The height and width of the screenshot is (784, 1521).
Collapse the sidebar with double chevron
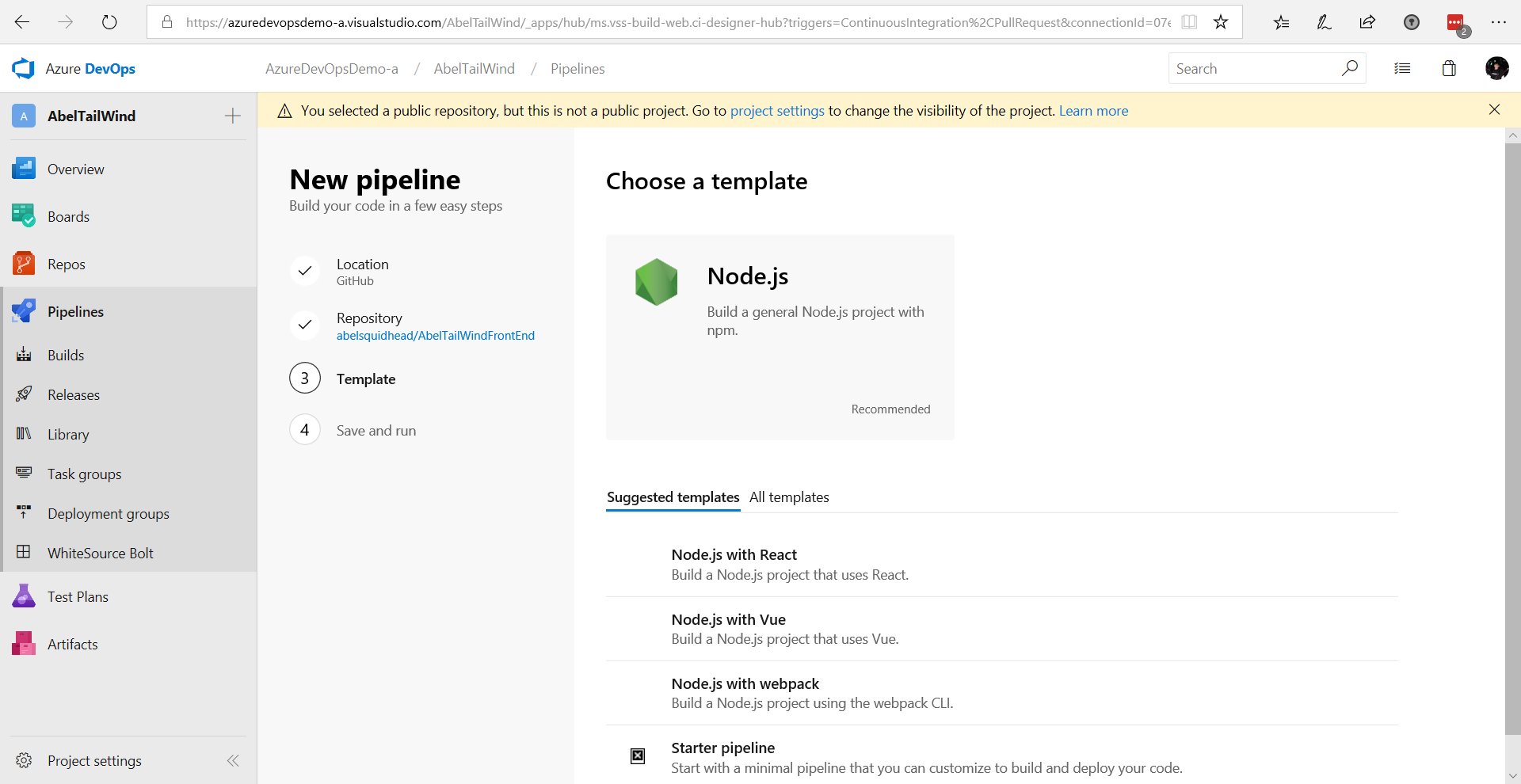[233, 760]
